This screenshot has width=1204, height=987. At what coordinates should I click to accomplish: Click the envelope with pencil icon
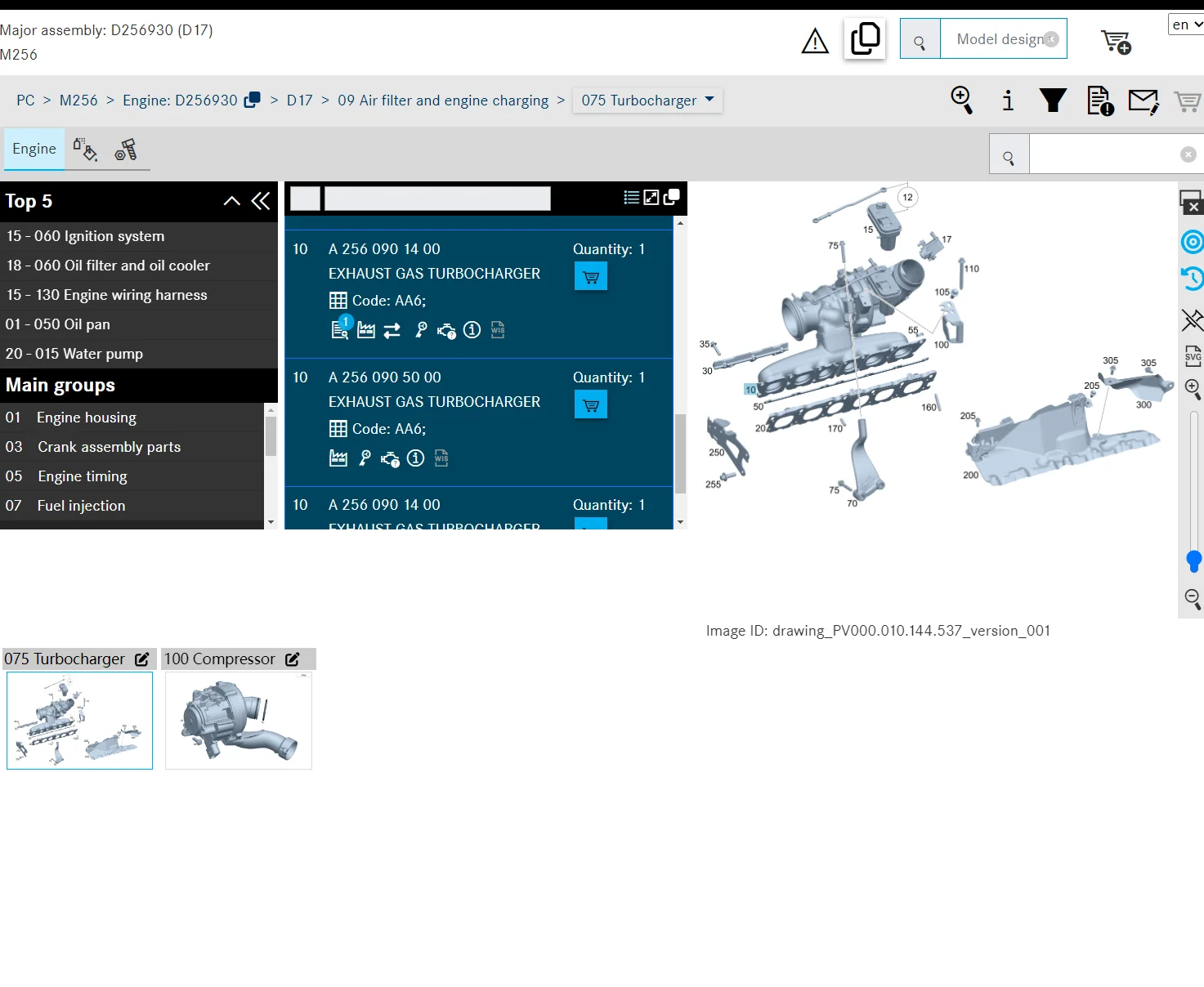click(x=1144, y=101)
